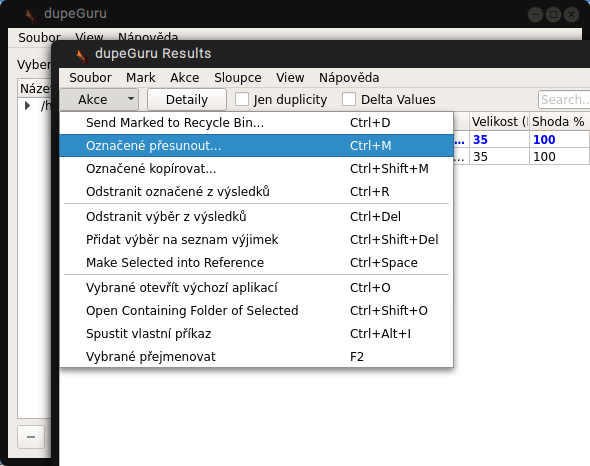
Task: Expand folder tree arrow in main window
Action: click(27, 105)
